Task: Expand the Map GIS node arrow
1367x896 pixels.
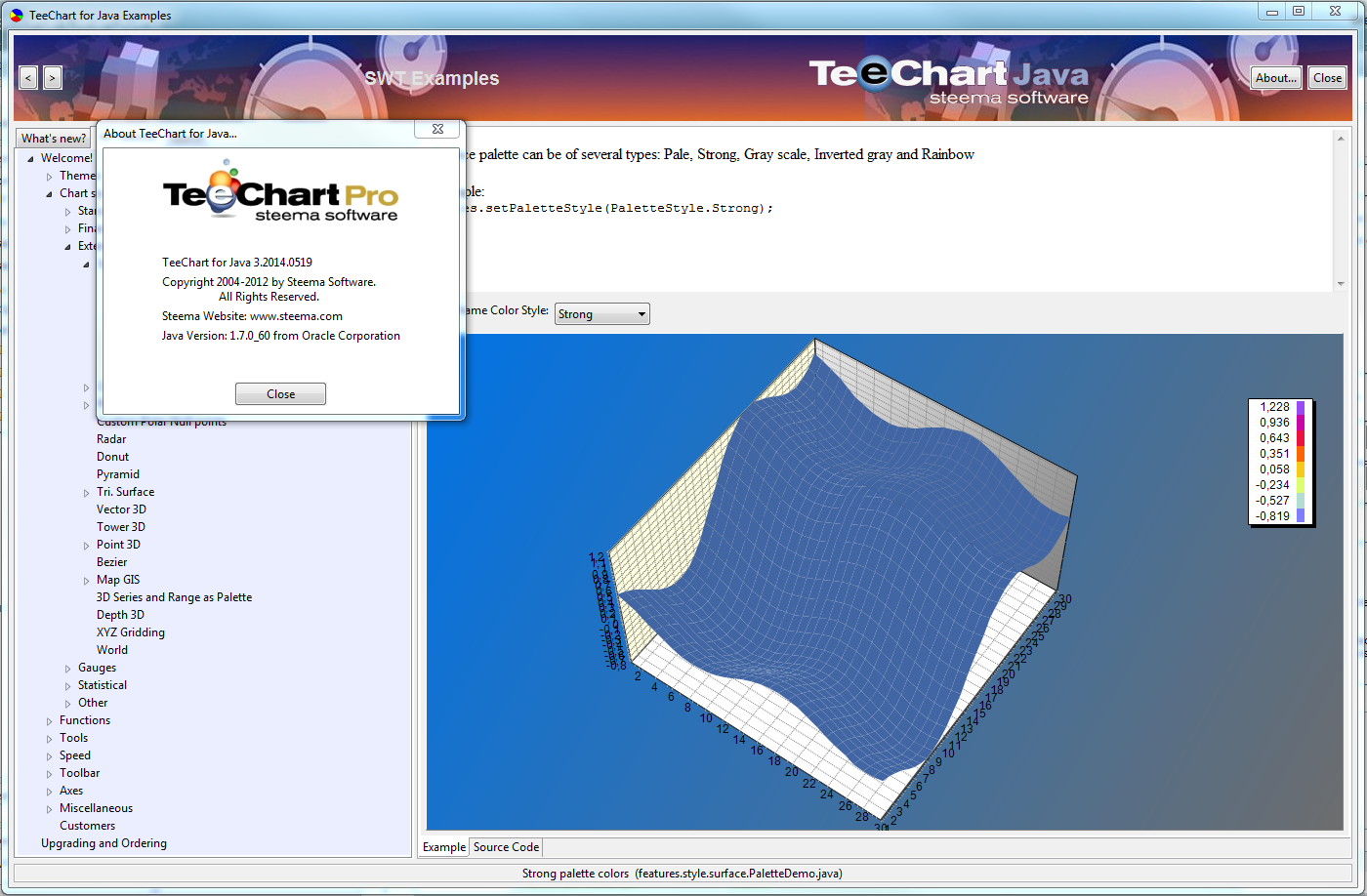Action: (87, 581)
